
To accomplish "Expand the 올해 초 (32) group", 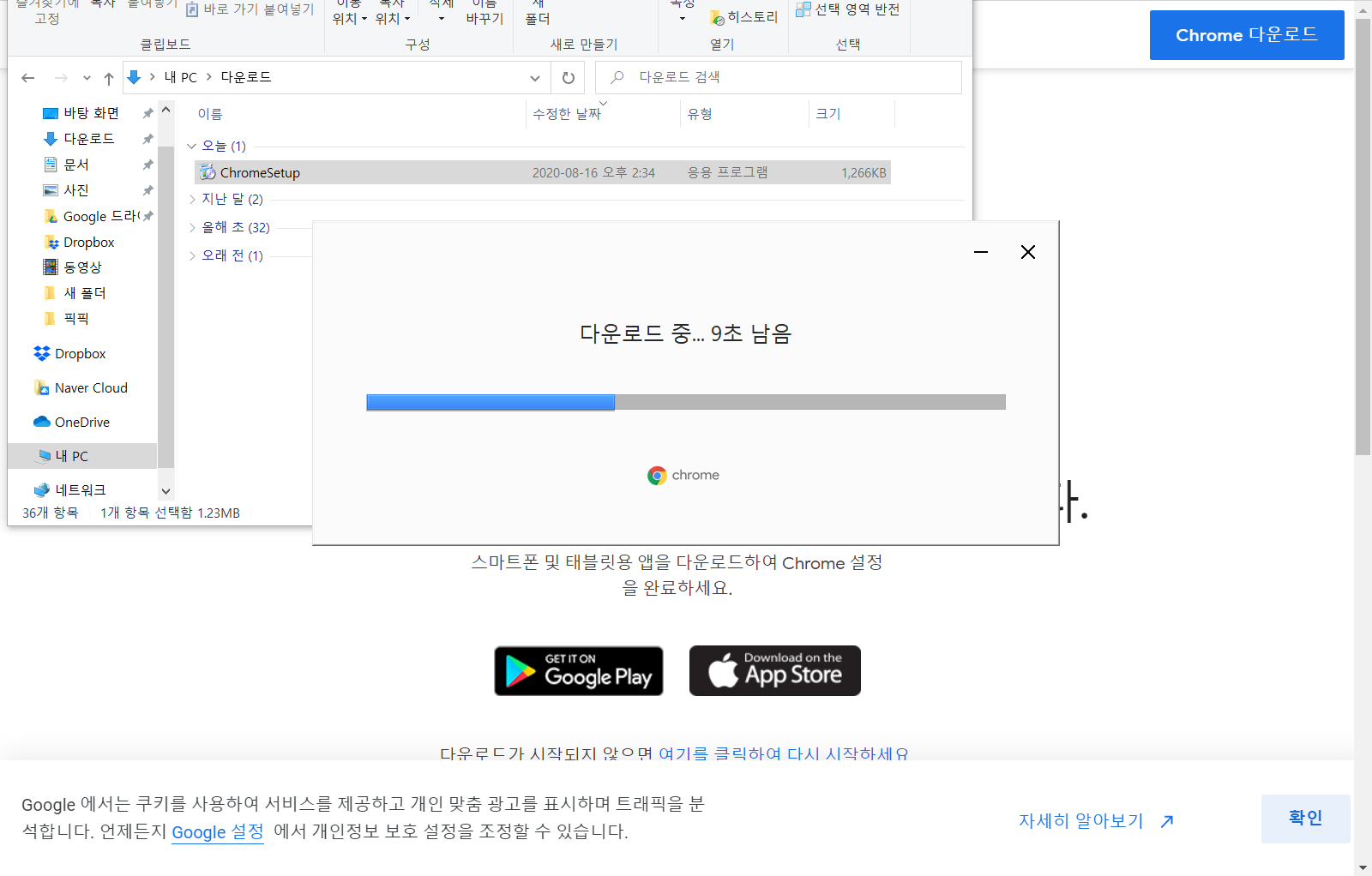I will point(192,227).
